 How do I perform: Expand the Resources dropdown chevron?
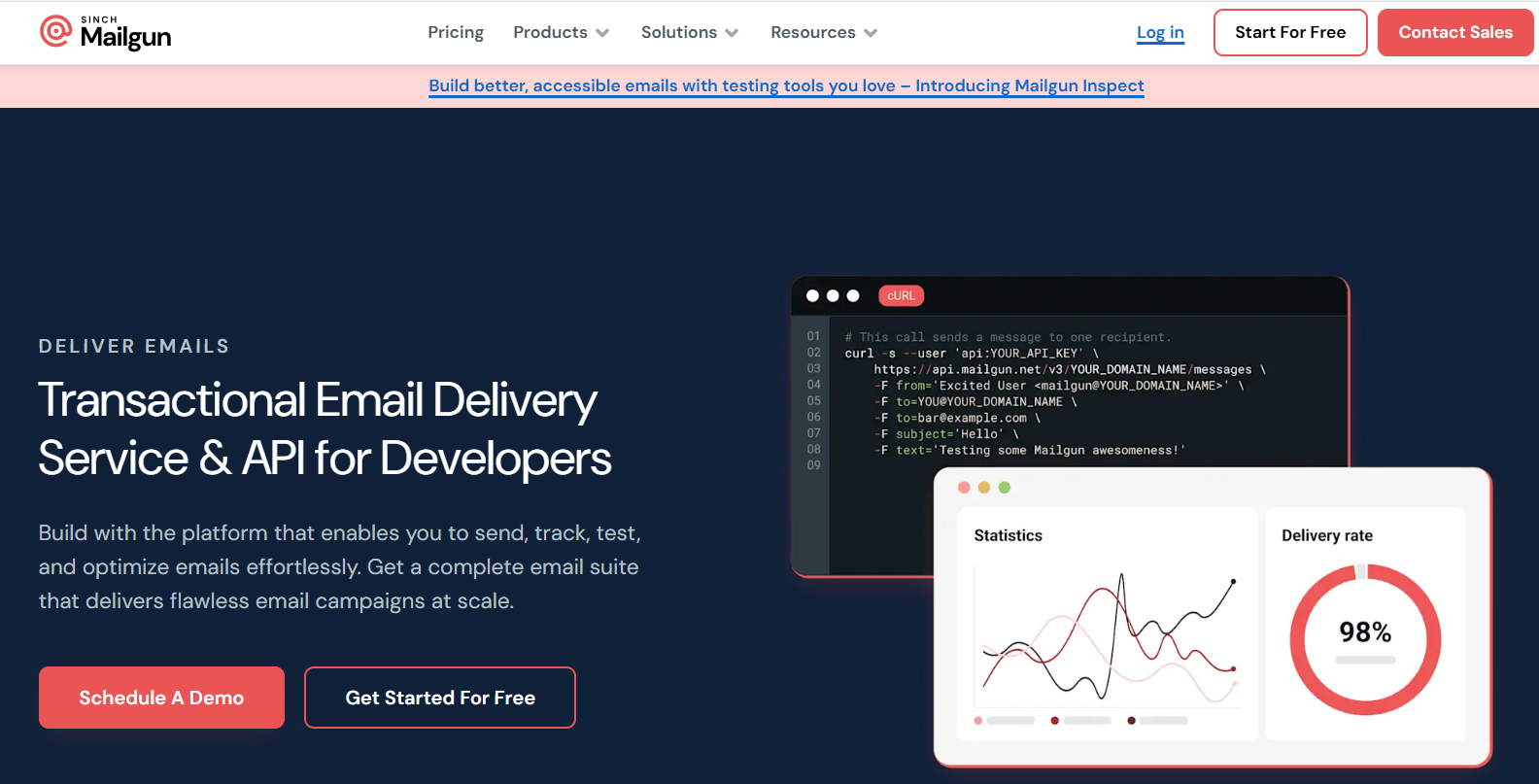(x=871, y=33)
